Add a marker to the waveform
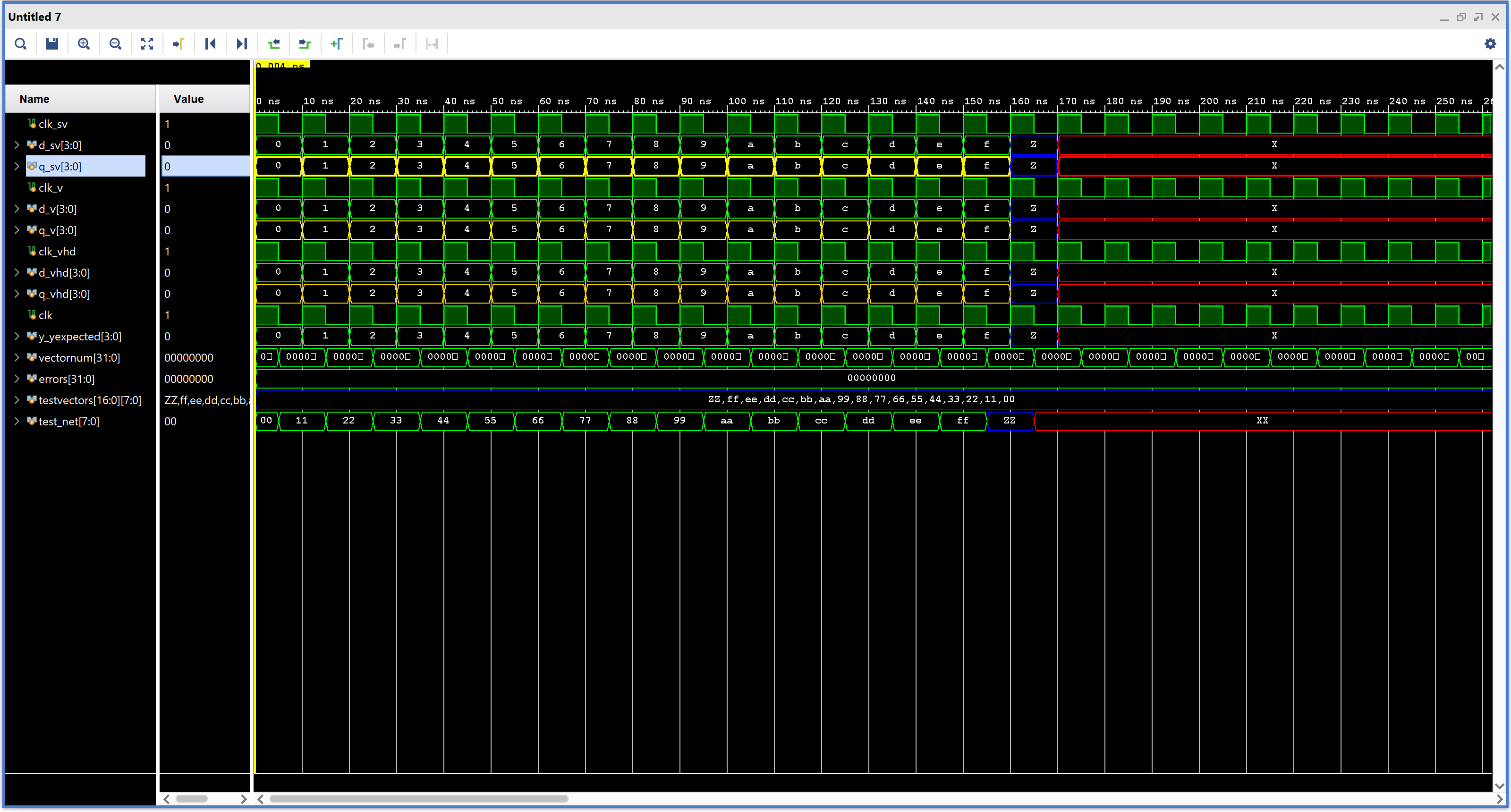The width and height of the screenshot is (1511, 812). pyautogui.click(x=337, y=44)
